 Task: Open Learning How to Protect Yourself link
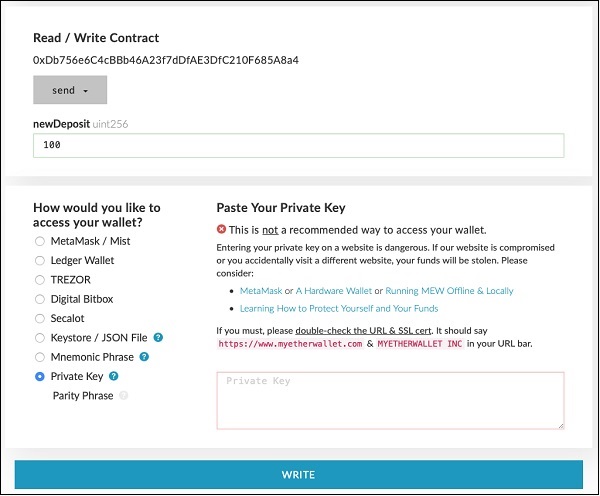pyautogui.click(x=326, y=309)
